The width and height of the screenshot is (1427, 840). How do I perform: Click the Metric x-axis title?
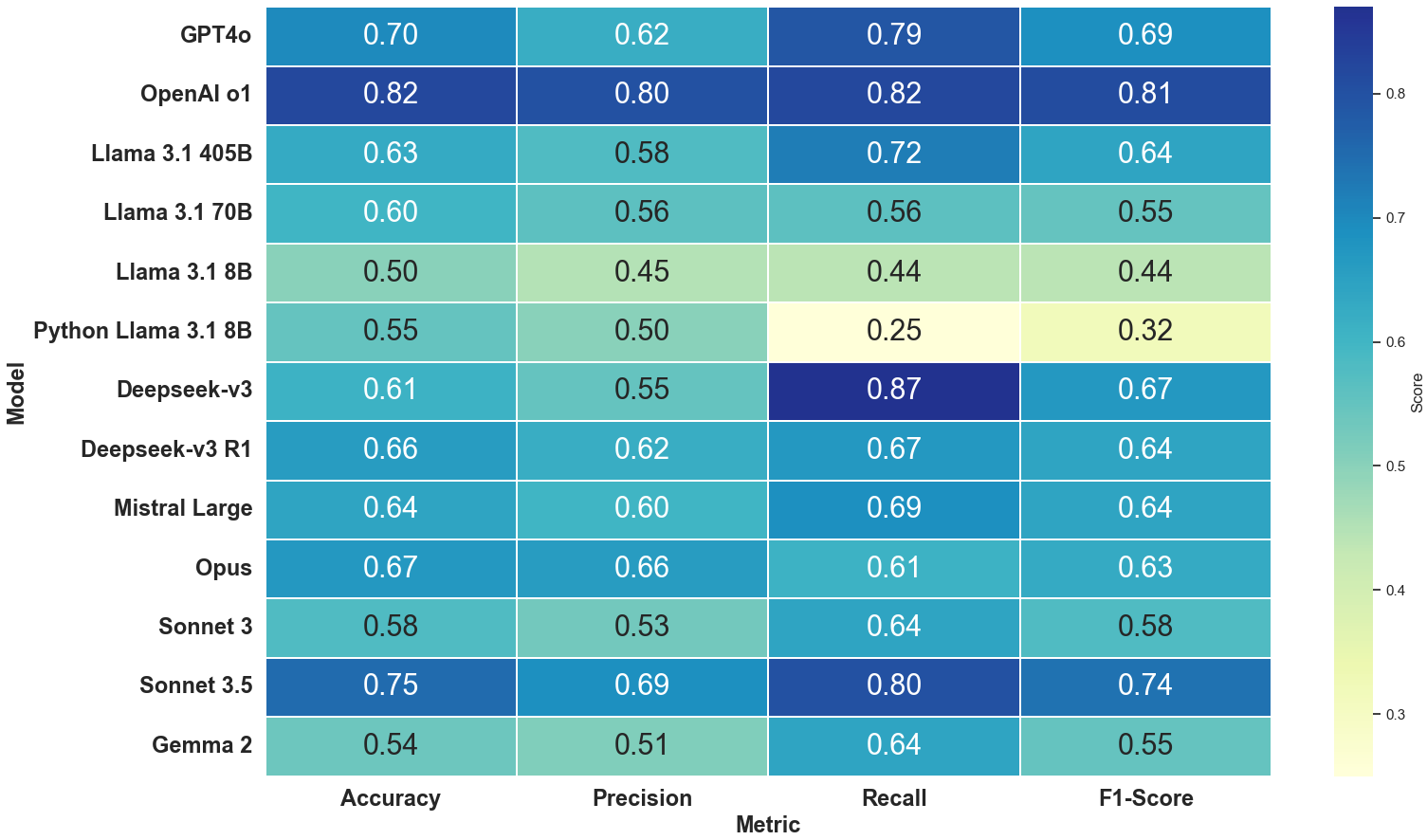(x=767, y=825)
